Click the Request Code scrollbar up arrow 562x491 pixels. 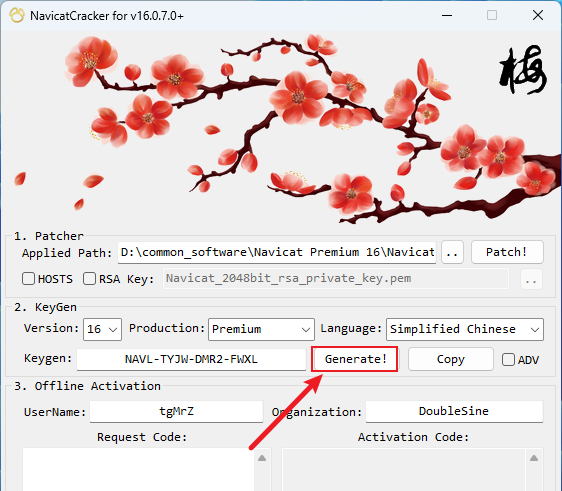point(262,458)
